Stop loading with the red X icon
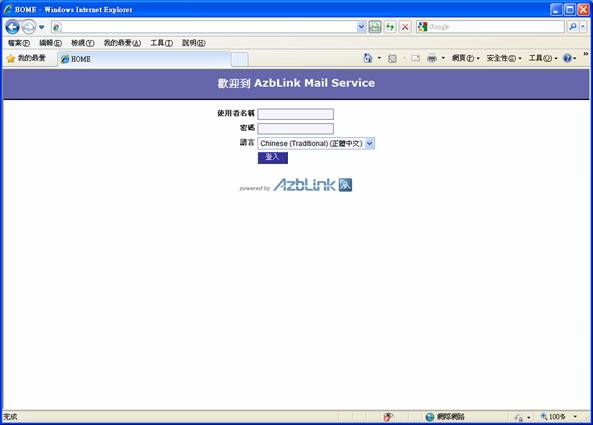The height and width of the screenshot is (425, 593). [x=405, y=27]
